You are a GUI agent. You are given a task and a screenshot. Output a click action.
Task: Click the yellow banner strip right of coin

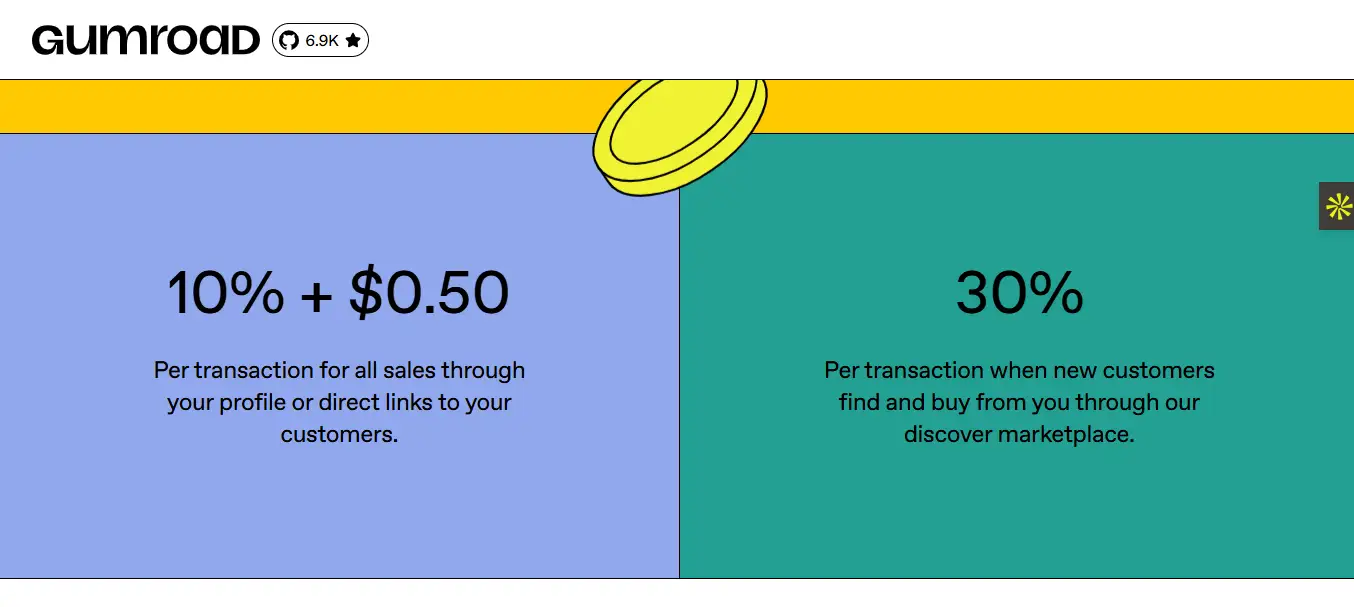point(1050,107)
